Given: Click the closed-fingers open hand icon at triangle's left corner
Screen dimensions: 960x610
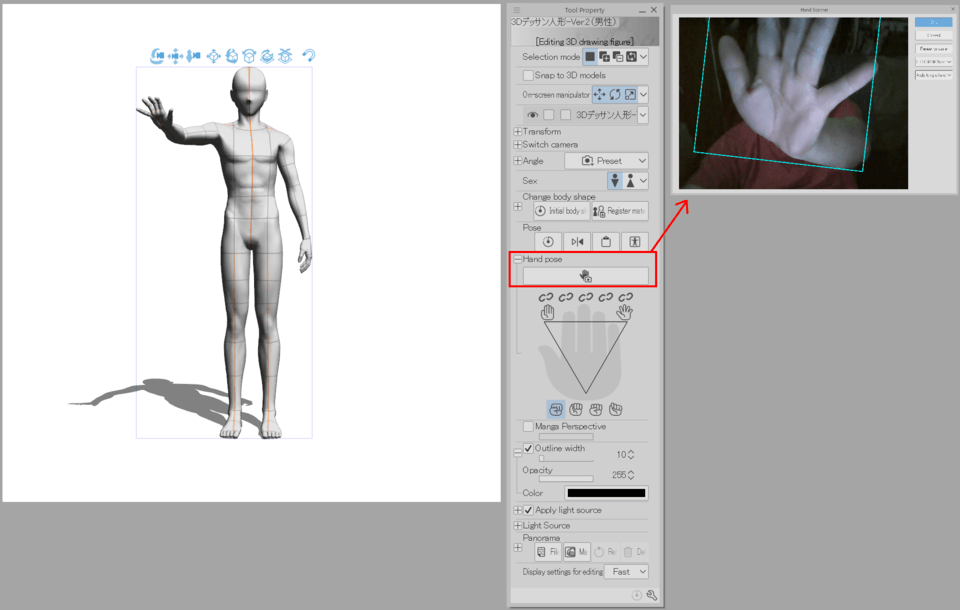Looking at the screenshot, I should click(547, 312).
